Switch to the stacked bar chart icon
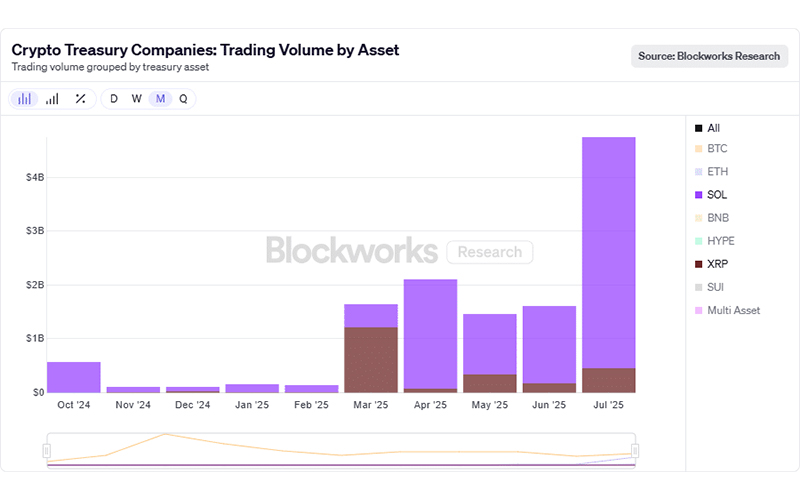Image resolution: width=800 pixels, height=500 pixels. pos(52,99)
